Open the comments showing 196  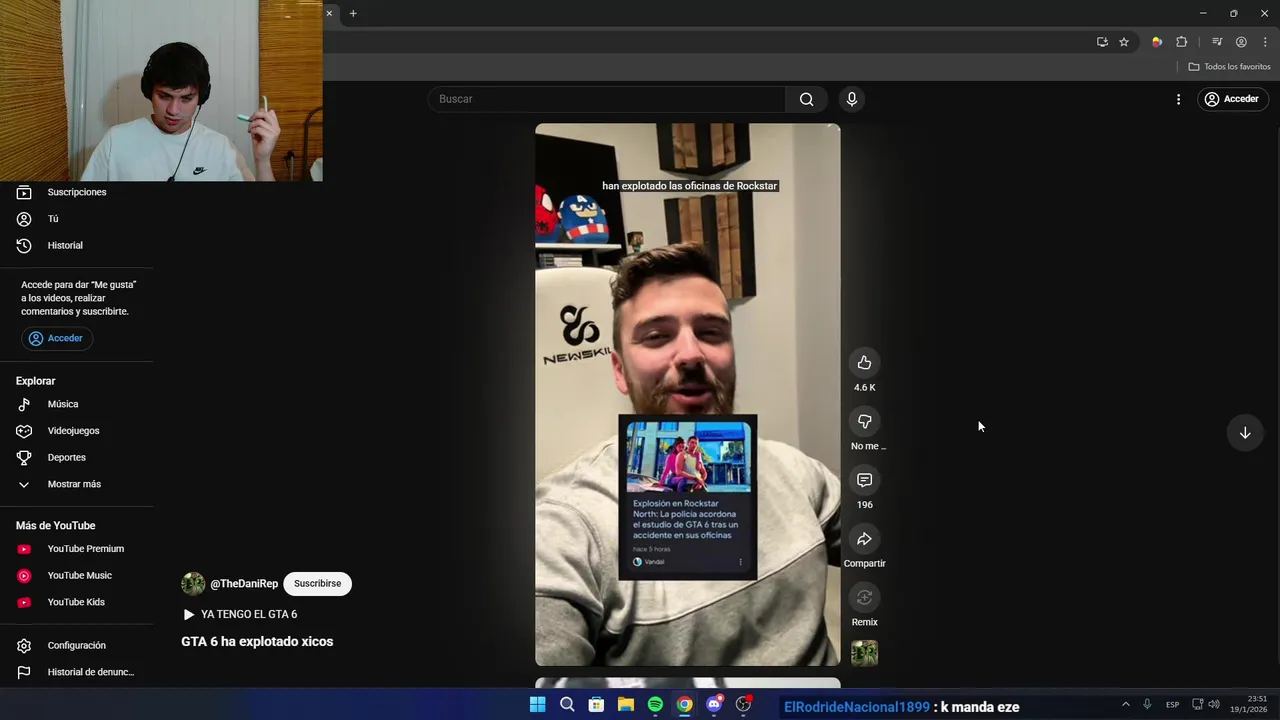point(864,480)
